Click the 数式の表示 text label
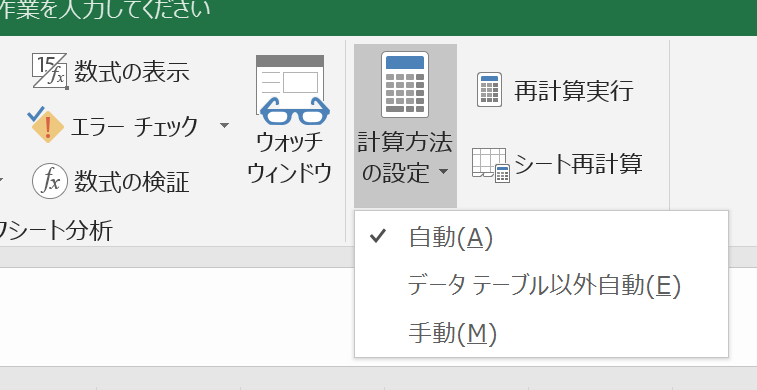Image resolution: width=757 pixels, height=390 pixels. 131,72
